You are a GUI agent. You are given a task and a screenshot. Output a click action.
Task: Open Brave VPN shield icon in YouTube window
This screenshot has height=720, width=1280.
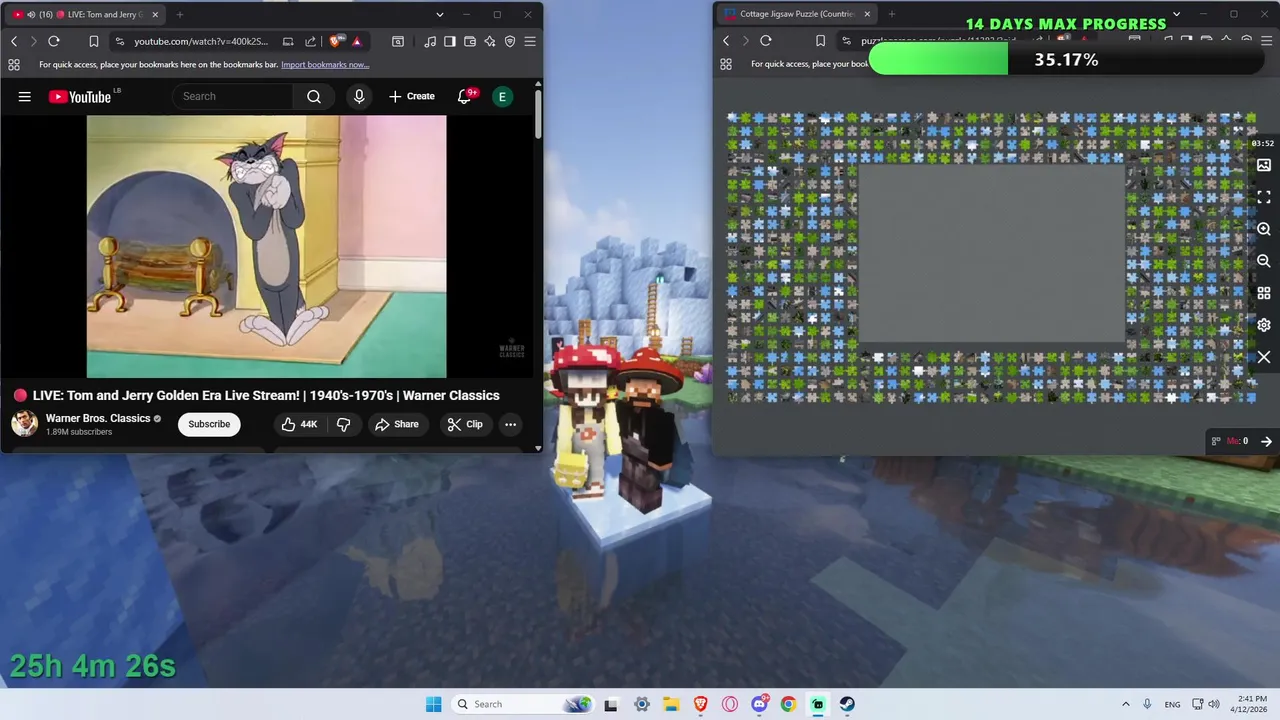[x=510, y=41]
